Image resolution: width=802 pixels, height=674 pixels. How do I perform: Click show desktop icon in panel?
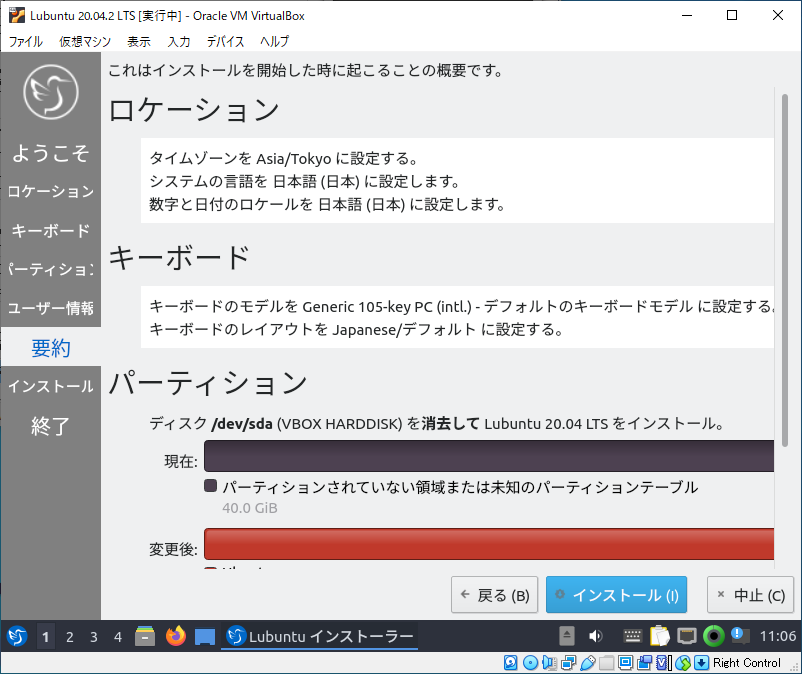[x=205, y=637]
